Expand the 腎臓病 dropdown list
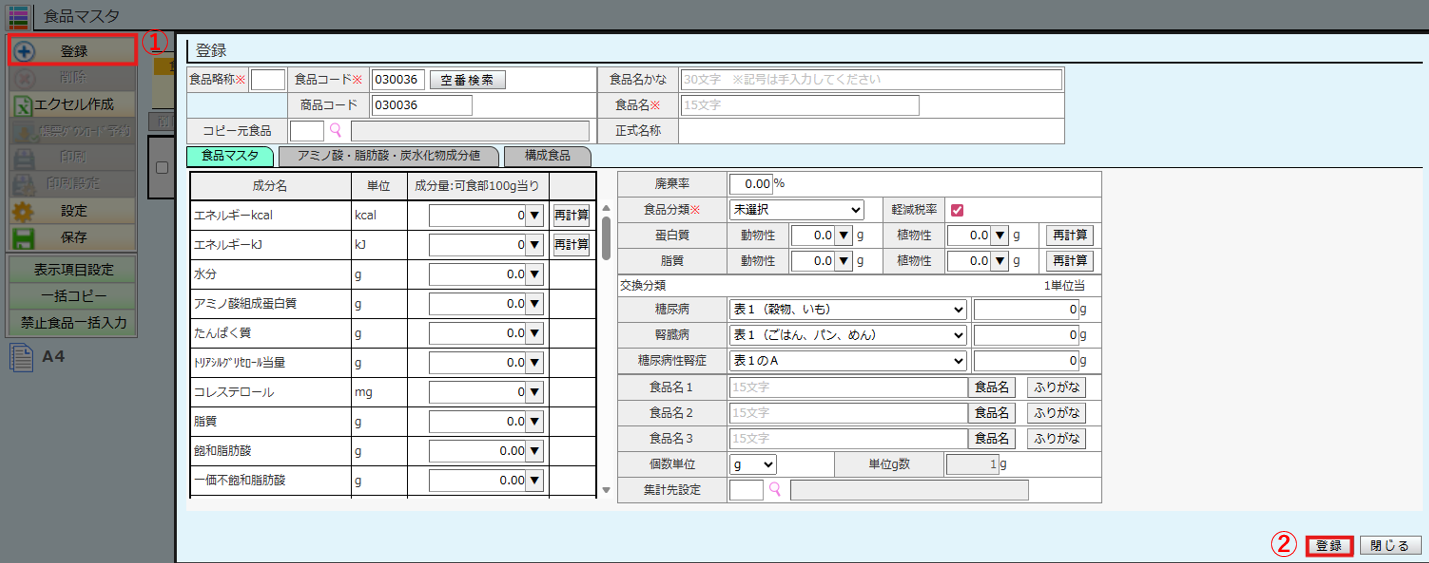Image resolution: width=1429 pixels, height=563 pixels. pyautogui.click(x=848, y=335)
